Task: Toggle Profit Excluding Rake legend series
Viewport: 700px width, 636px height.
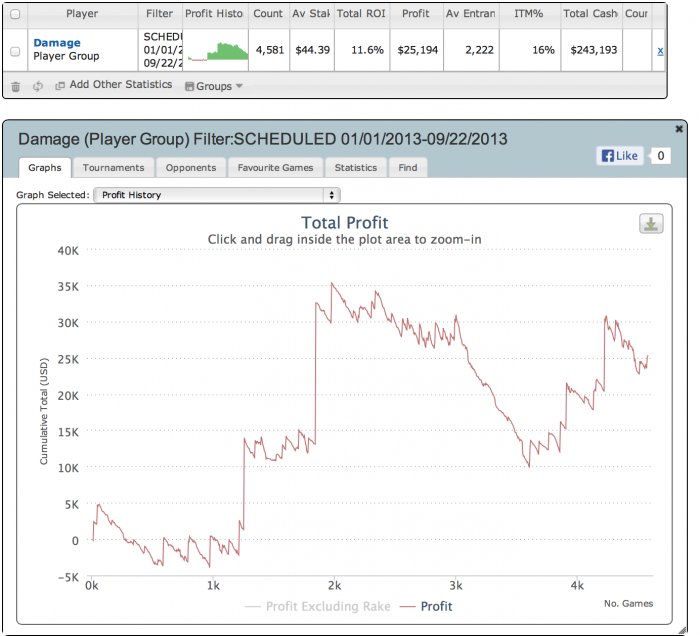Action: (317, 606)
